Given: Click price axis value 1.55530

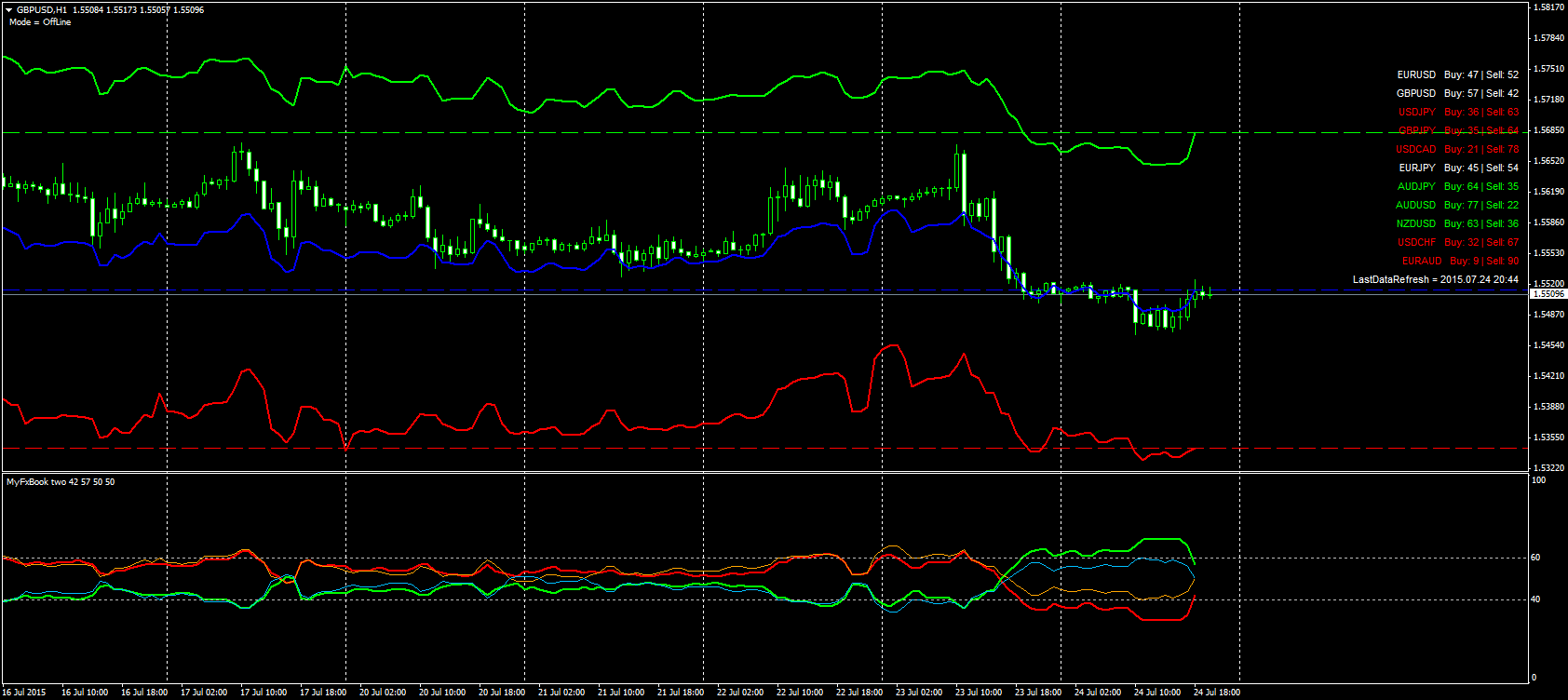Looking at the screenshot, I should click(x=1548, y=253).
